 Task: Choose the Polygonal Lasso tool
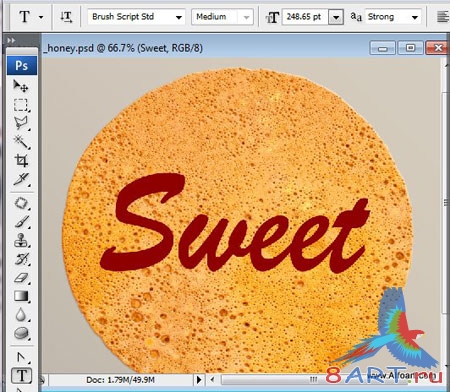(21, 123)
